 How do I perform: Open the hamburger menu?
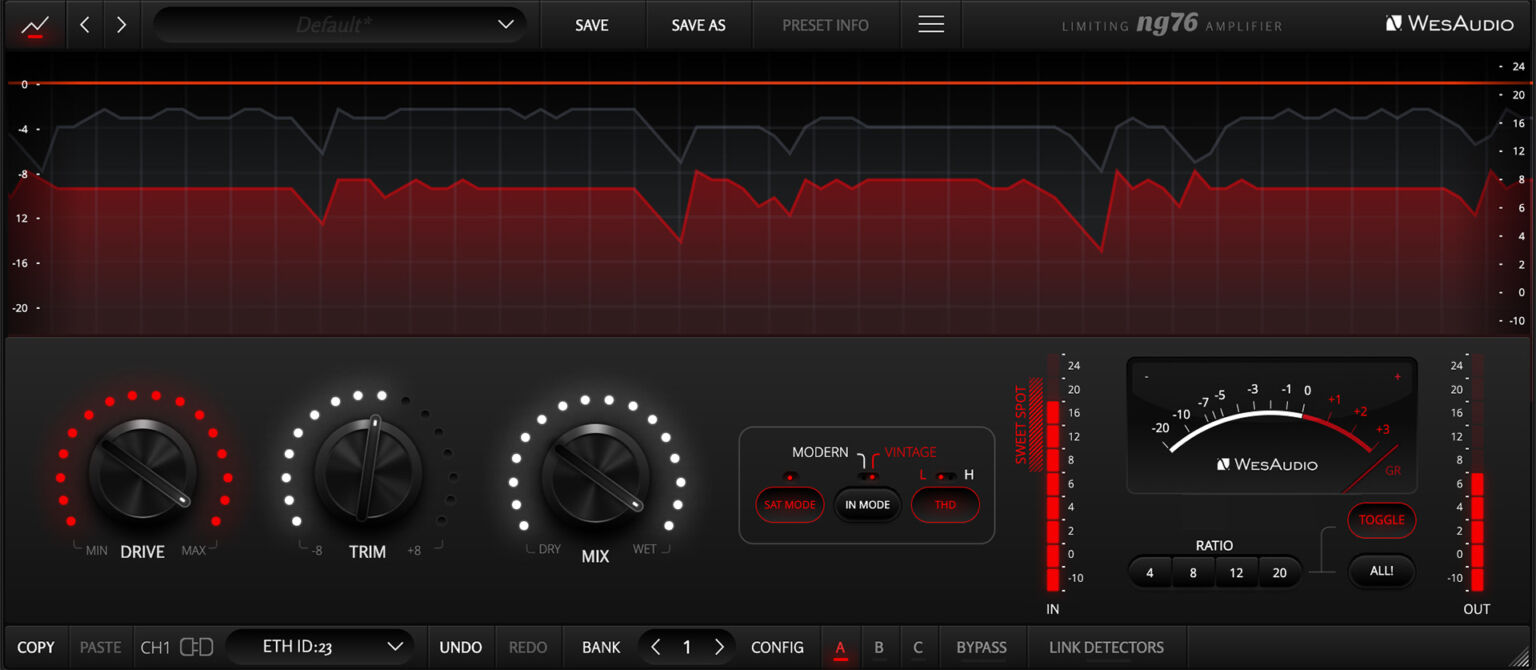[x=931, y=25]
